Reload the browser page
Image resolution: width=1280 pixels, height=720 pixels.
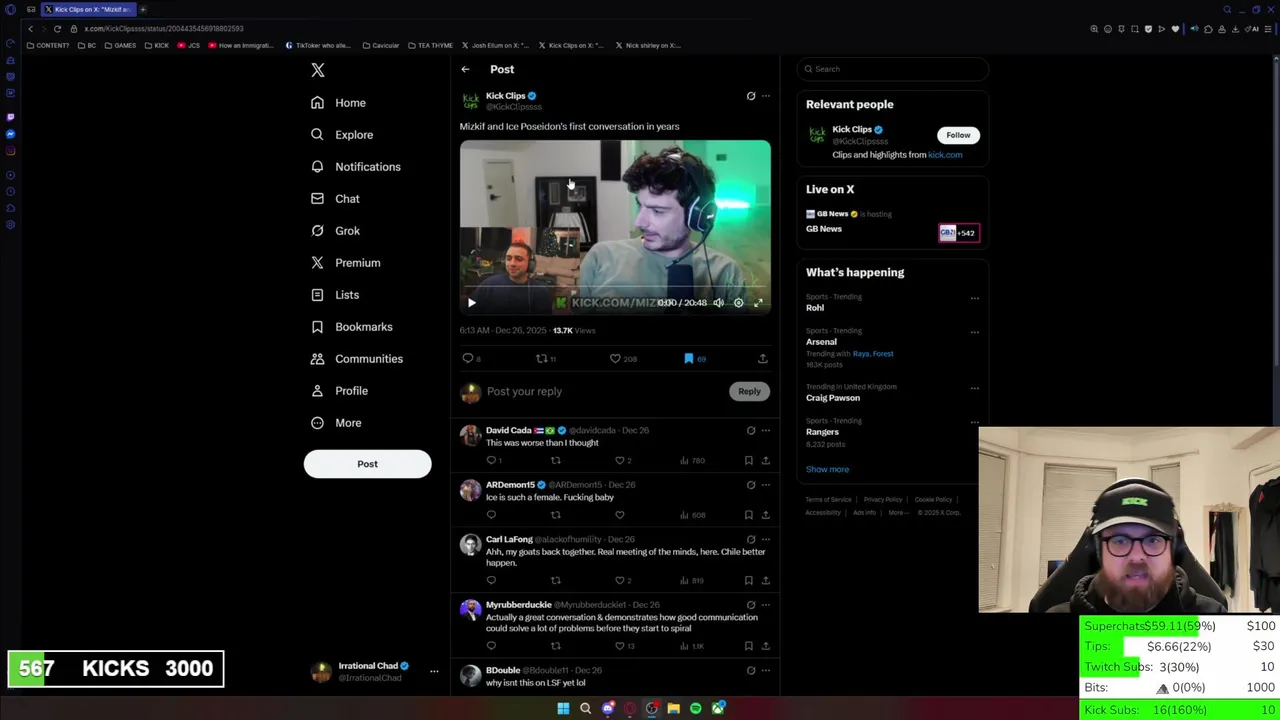click(x=57, y=29)
